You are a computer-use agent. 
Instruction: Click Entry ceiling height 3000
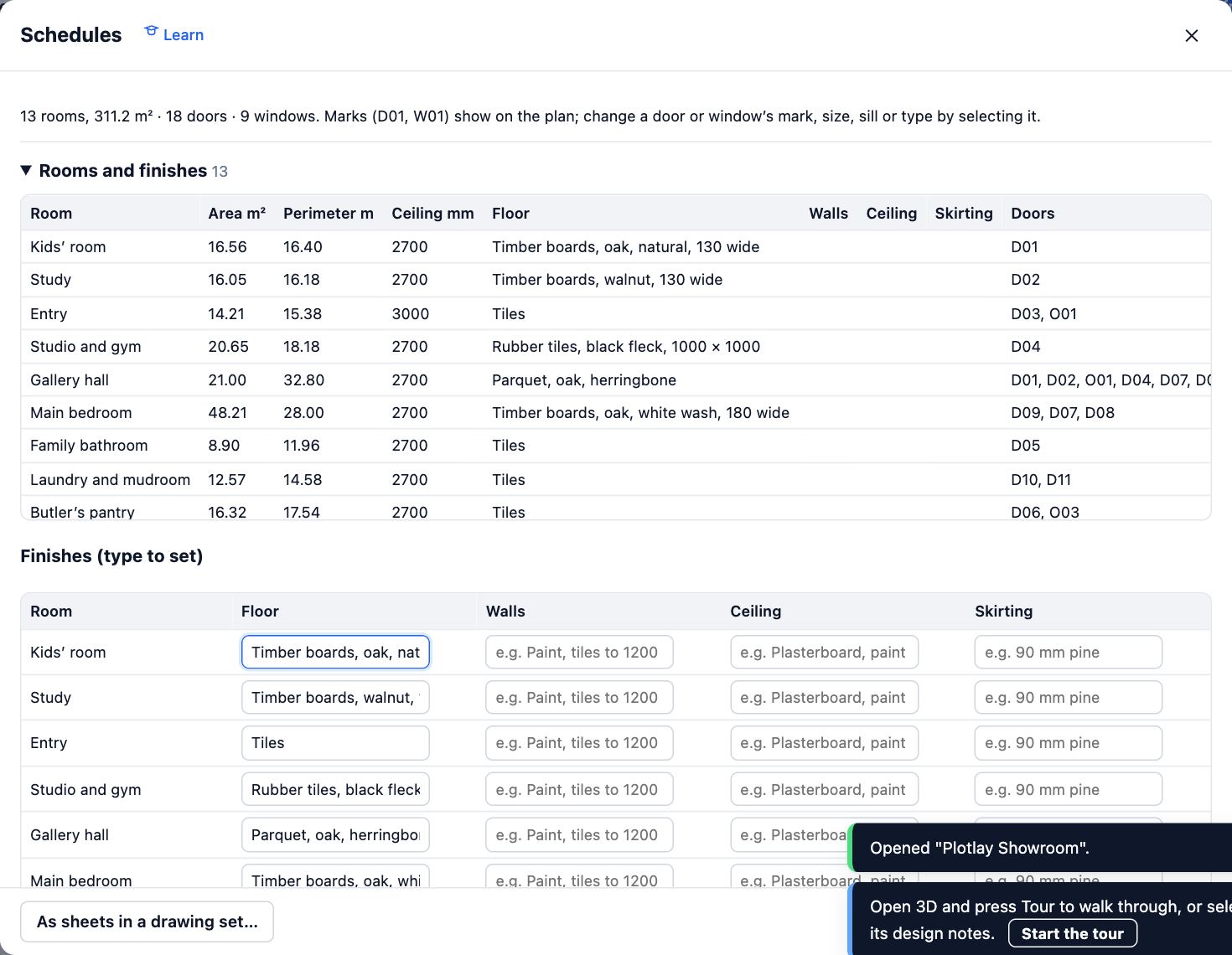click(410, 313)
